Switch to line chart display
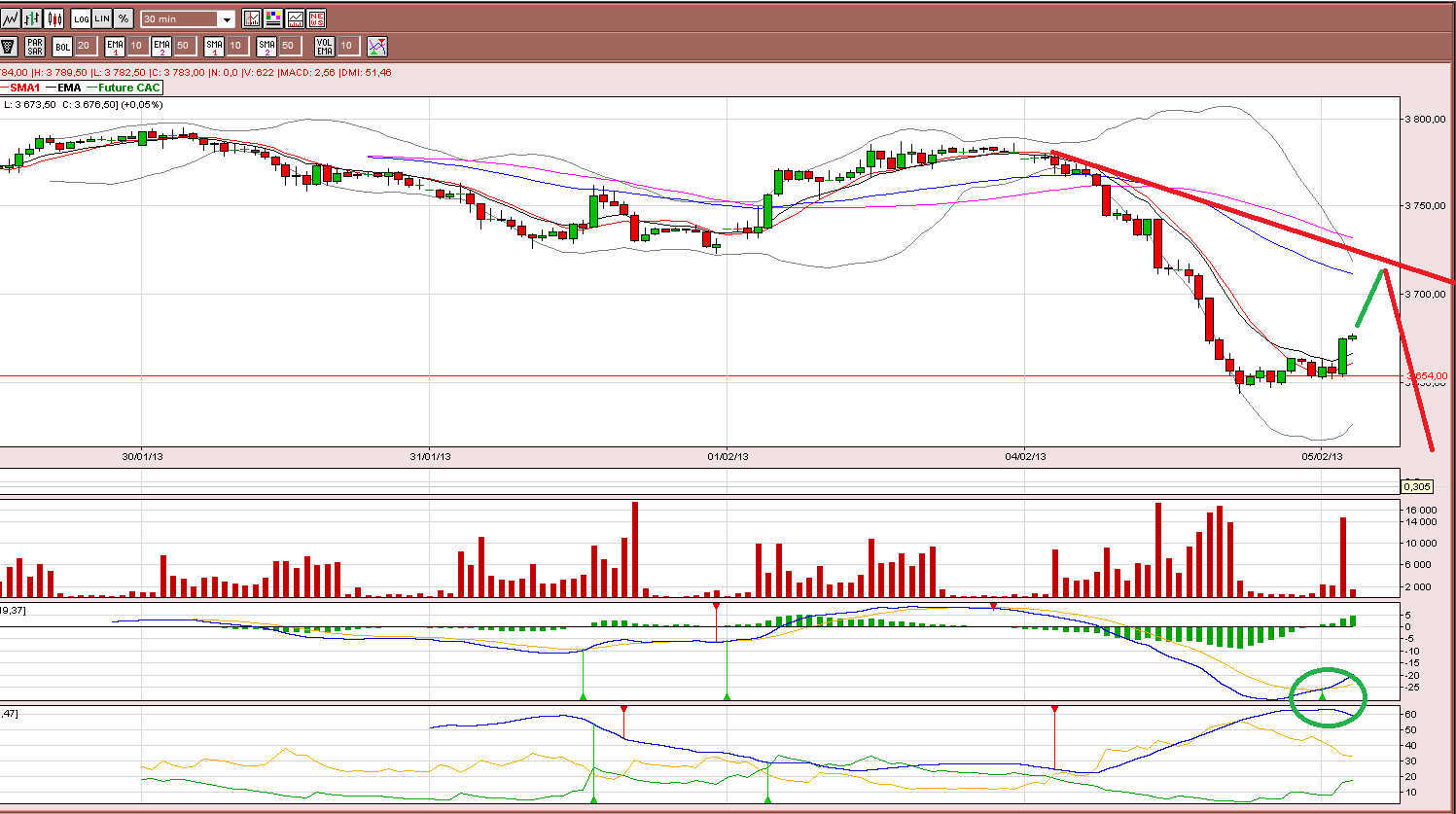1456x814 pixels. (11, 18)
